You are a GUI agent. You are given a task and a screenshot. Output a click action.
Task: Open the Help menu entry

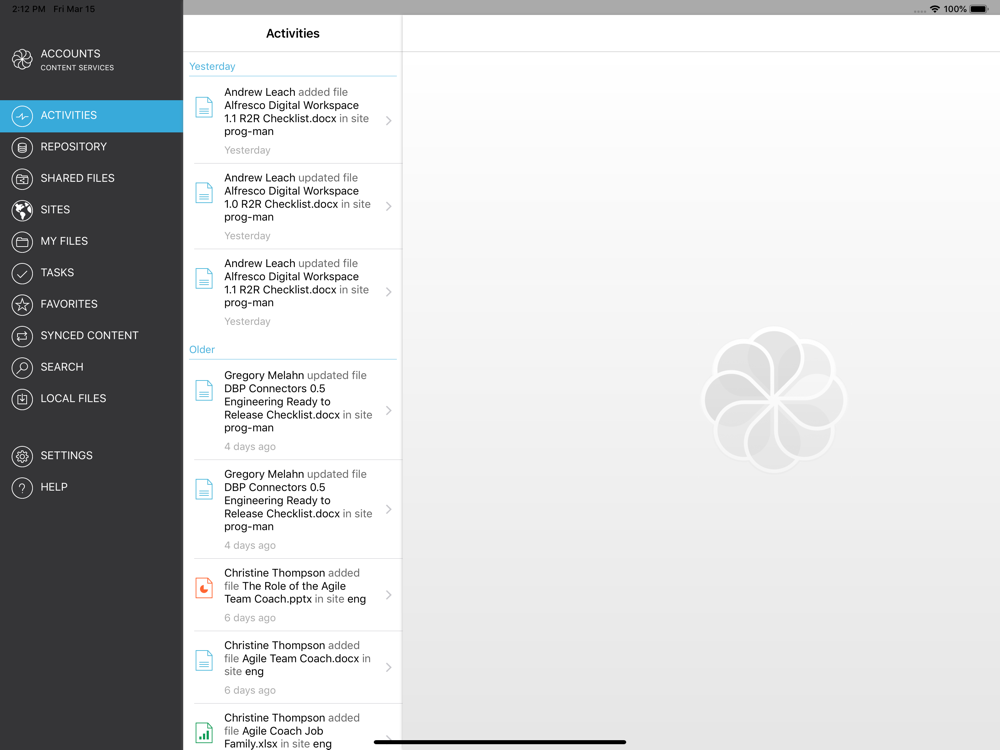[91, 487]
